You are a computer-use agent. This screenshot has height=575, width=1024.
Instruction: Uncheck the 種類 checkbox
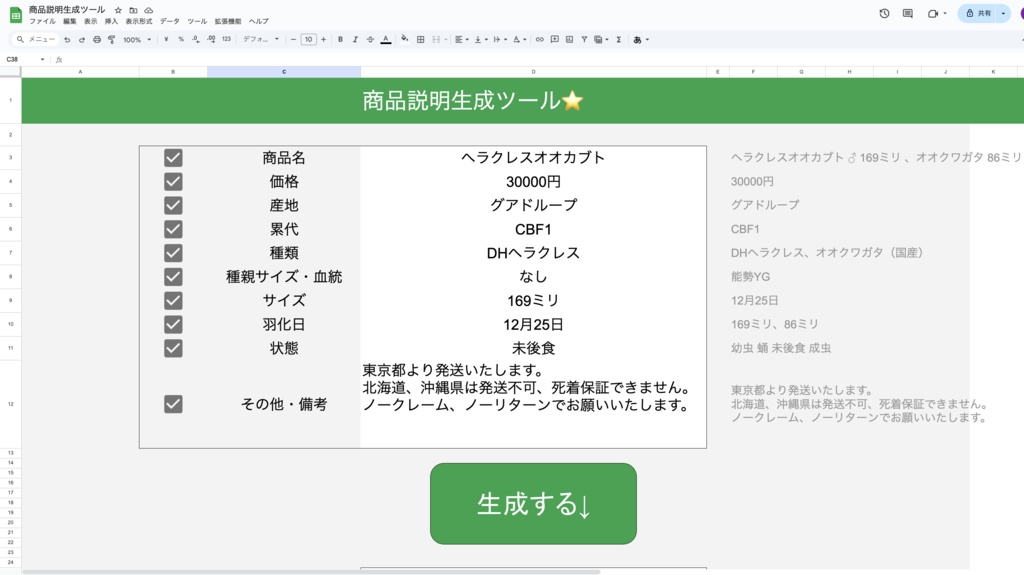173,253
